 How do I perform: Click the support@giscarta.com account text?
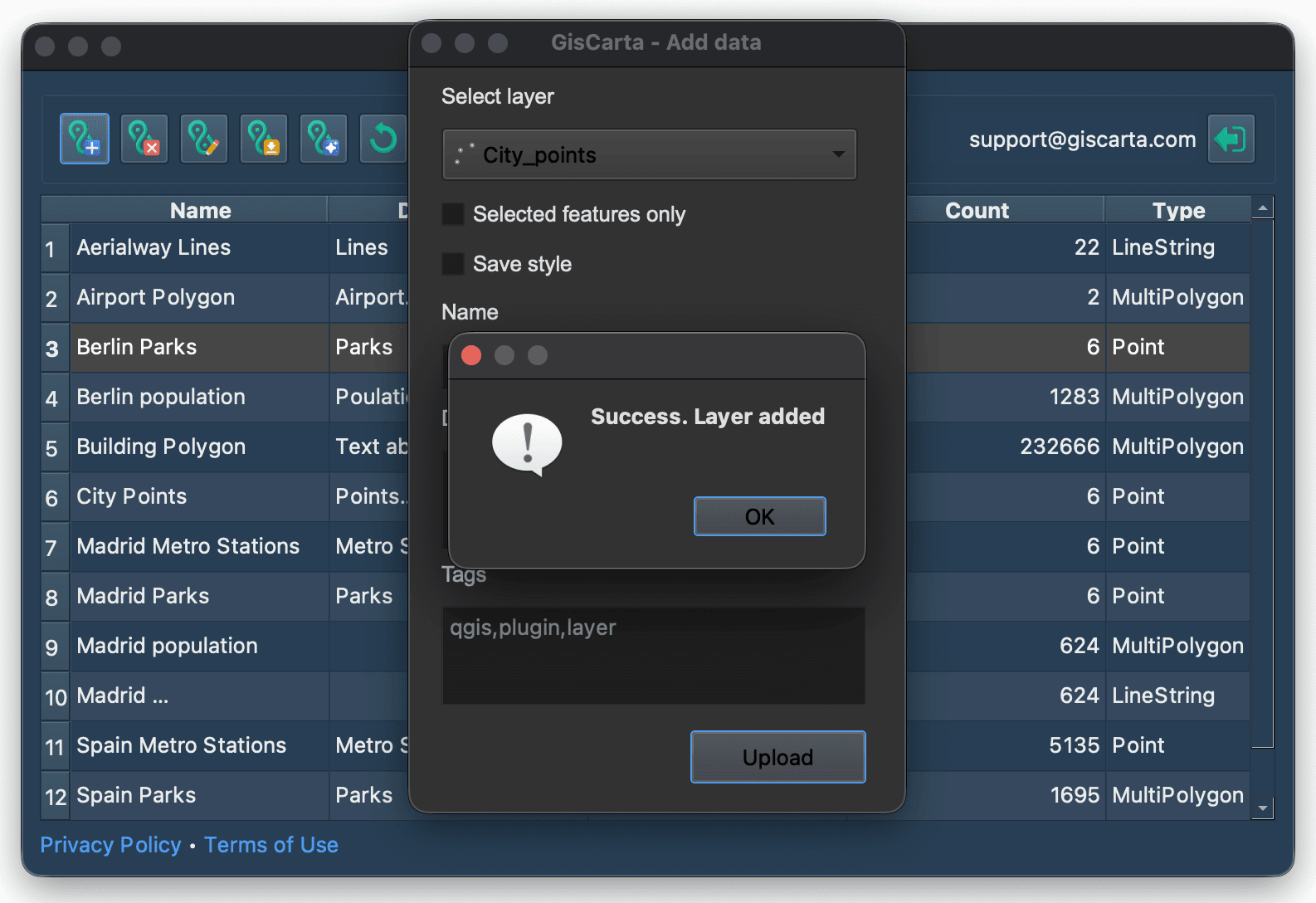(1082, 139)
